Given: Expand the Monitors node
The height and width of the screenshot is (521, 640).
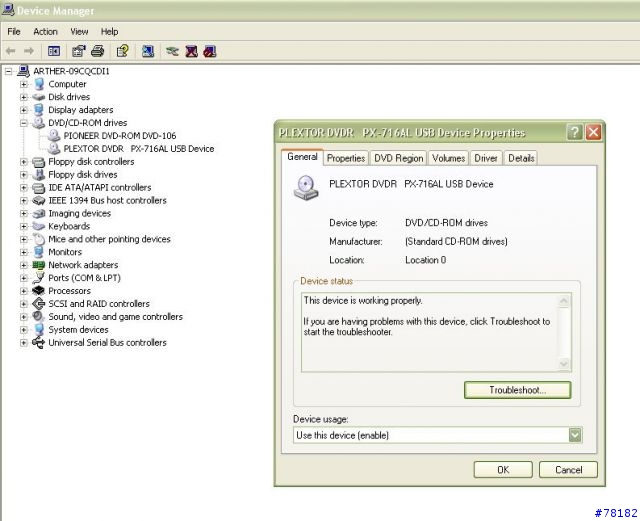Looking at the screenshot, I should (x=24, y=252).
